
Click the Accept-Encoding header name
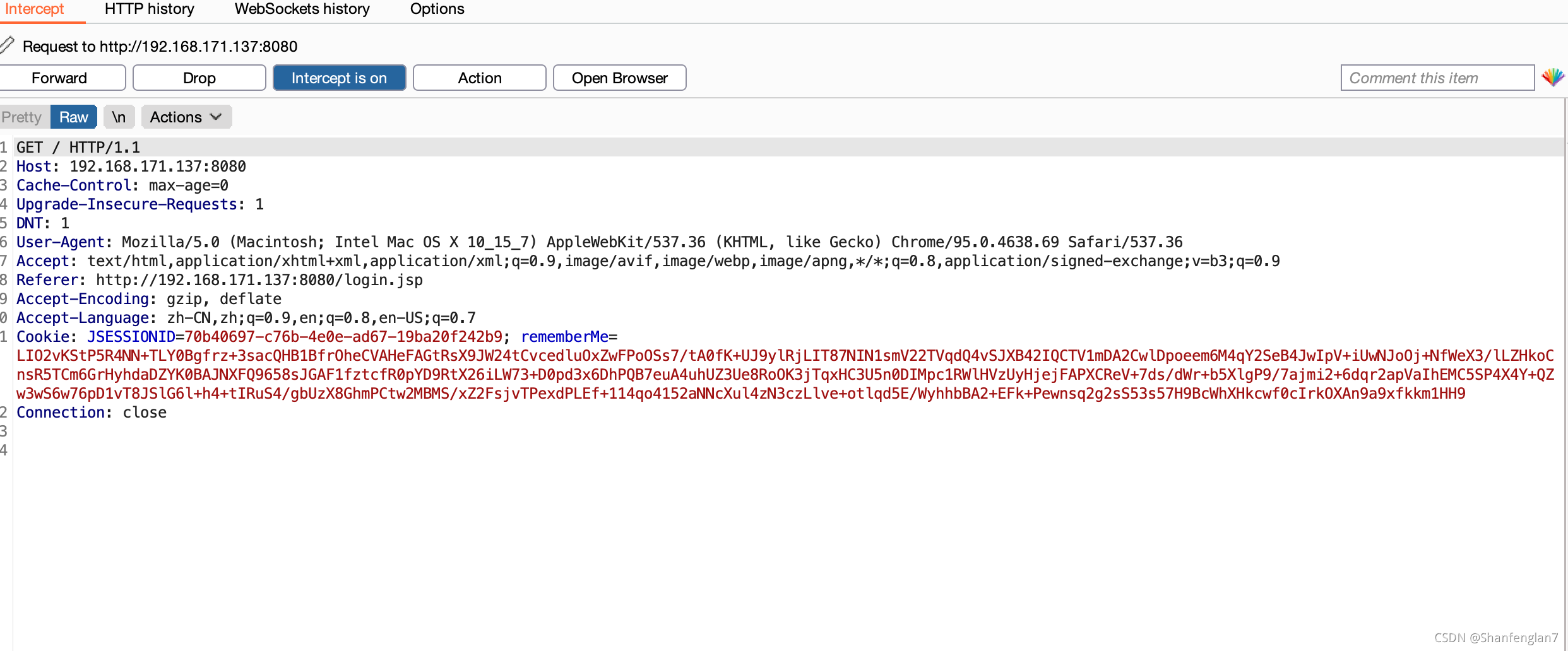[83, 298]
